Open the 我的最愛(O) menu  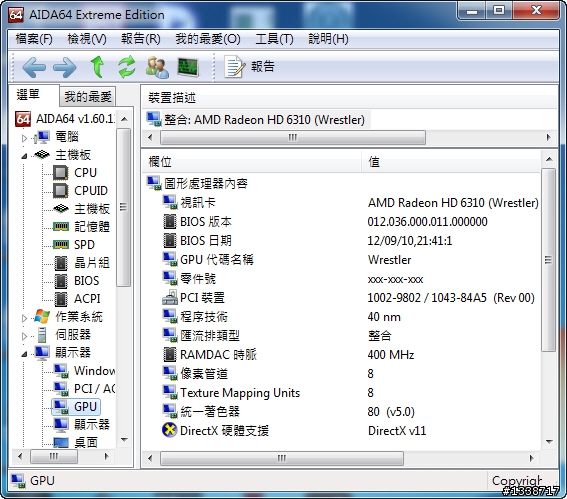tap(208, 39)
